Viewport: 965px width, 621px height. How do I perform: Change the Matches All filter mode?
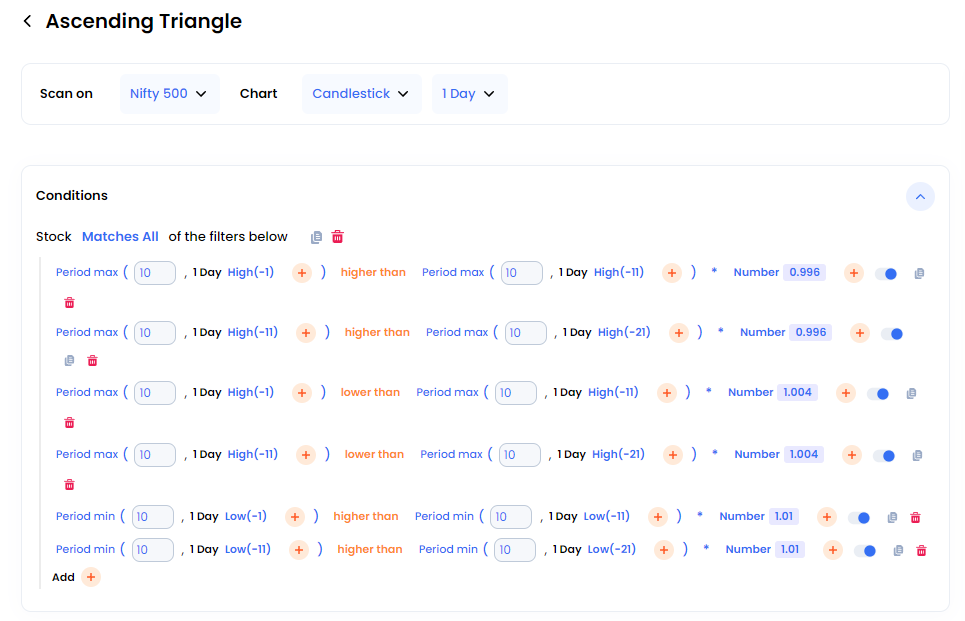click(120, 237)
